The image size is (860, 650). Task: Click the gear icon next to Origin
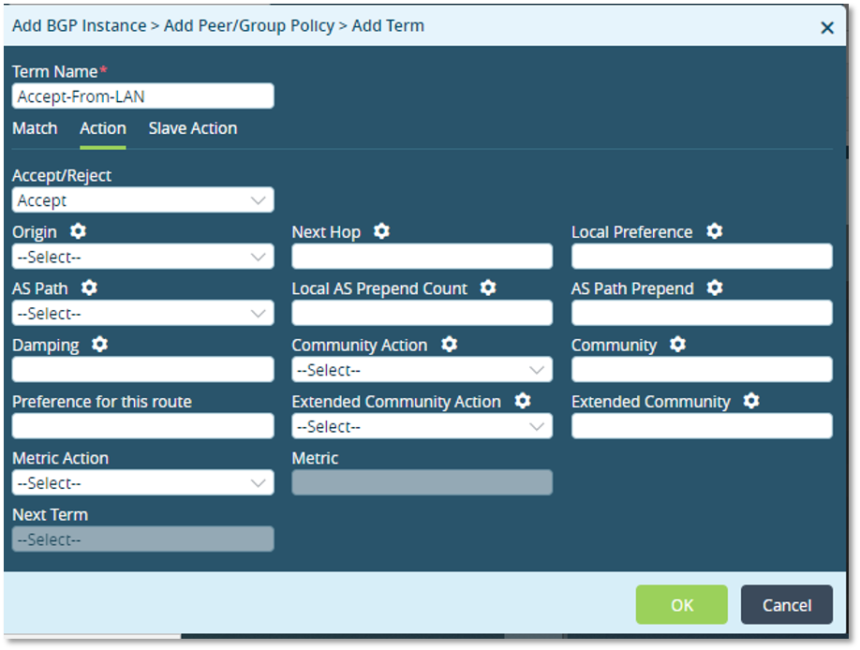[x=78, y=232]
